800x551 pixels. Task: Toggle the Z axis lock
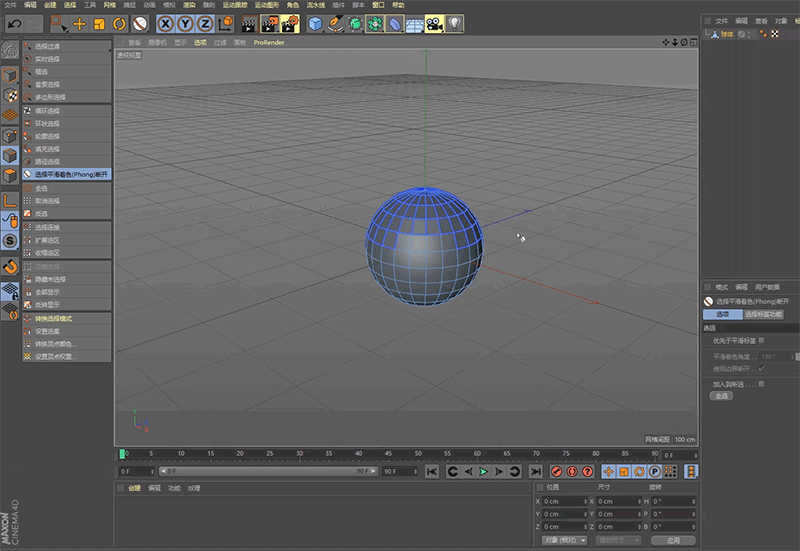point(205,24)
